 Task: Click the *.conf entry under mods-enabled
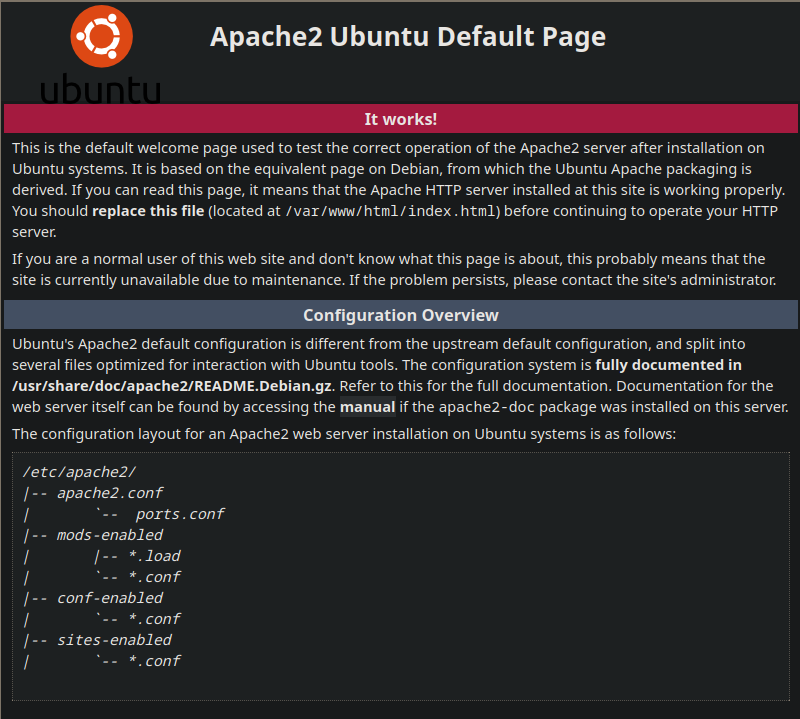147,577
